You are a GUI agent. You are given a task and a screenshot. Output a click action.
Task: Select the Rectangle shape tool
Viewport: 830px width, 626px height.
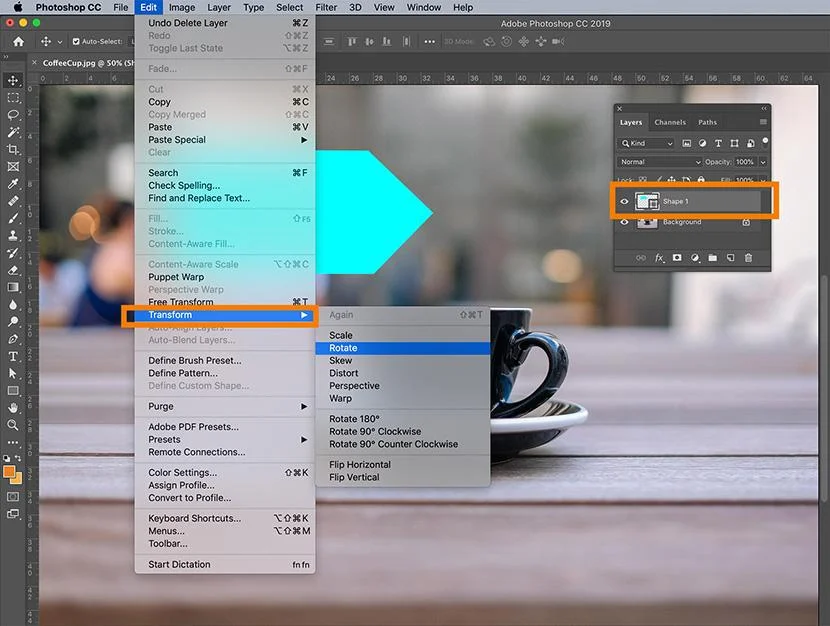tap(13, 391)
